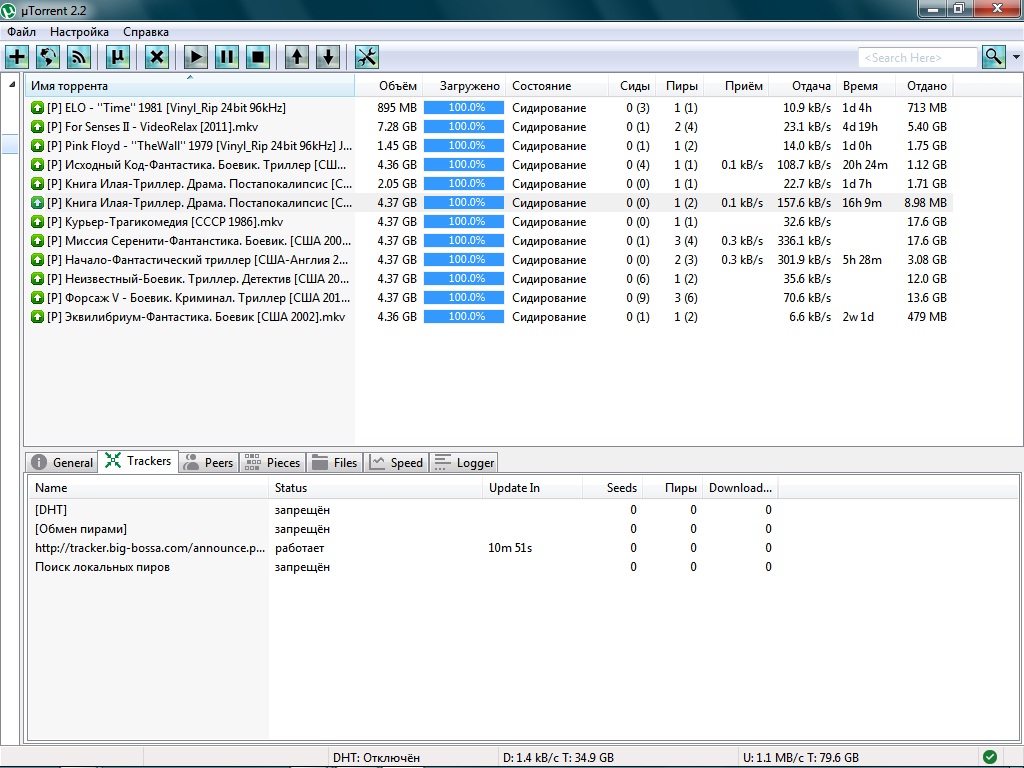1024x768 pixels.
Task: Open the RSS feed icon
Action: pyautogui.click(x=78, y=57)
